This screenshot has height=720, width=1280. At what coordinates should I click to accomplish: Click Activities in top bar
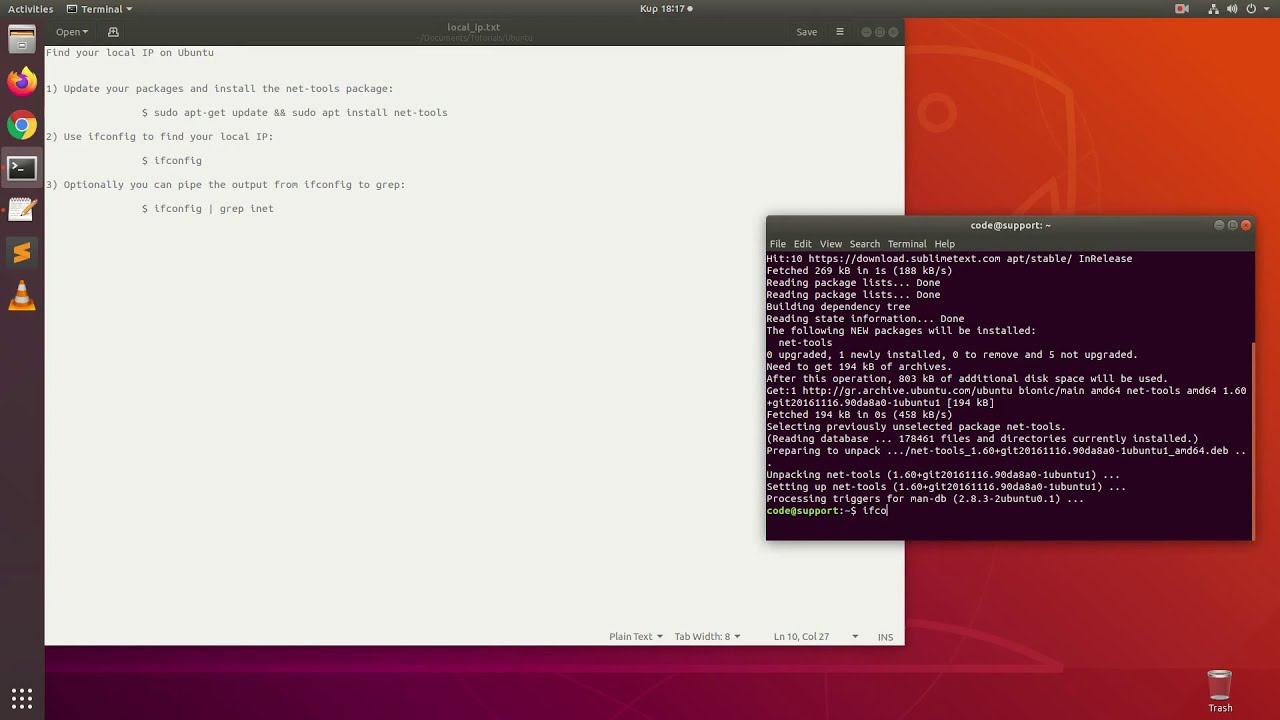tap(31, 9)
